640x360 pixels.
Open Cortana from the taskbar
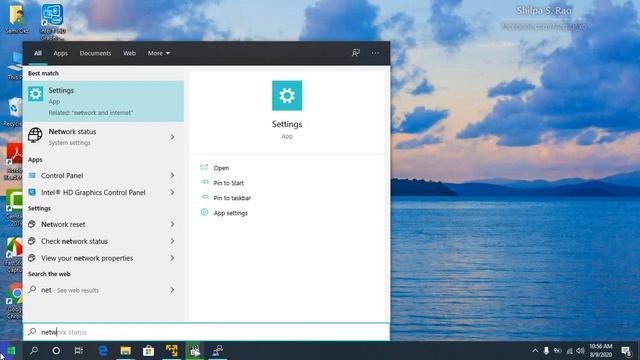(x=56, y=351)
